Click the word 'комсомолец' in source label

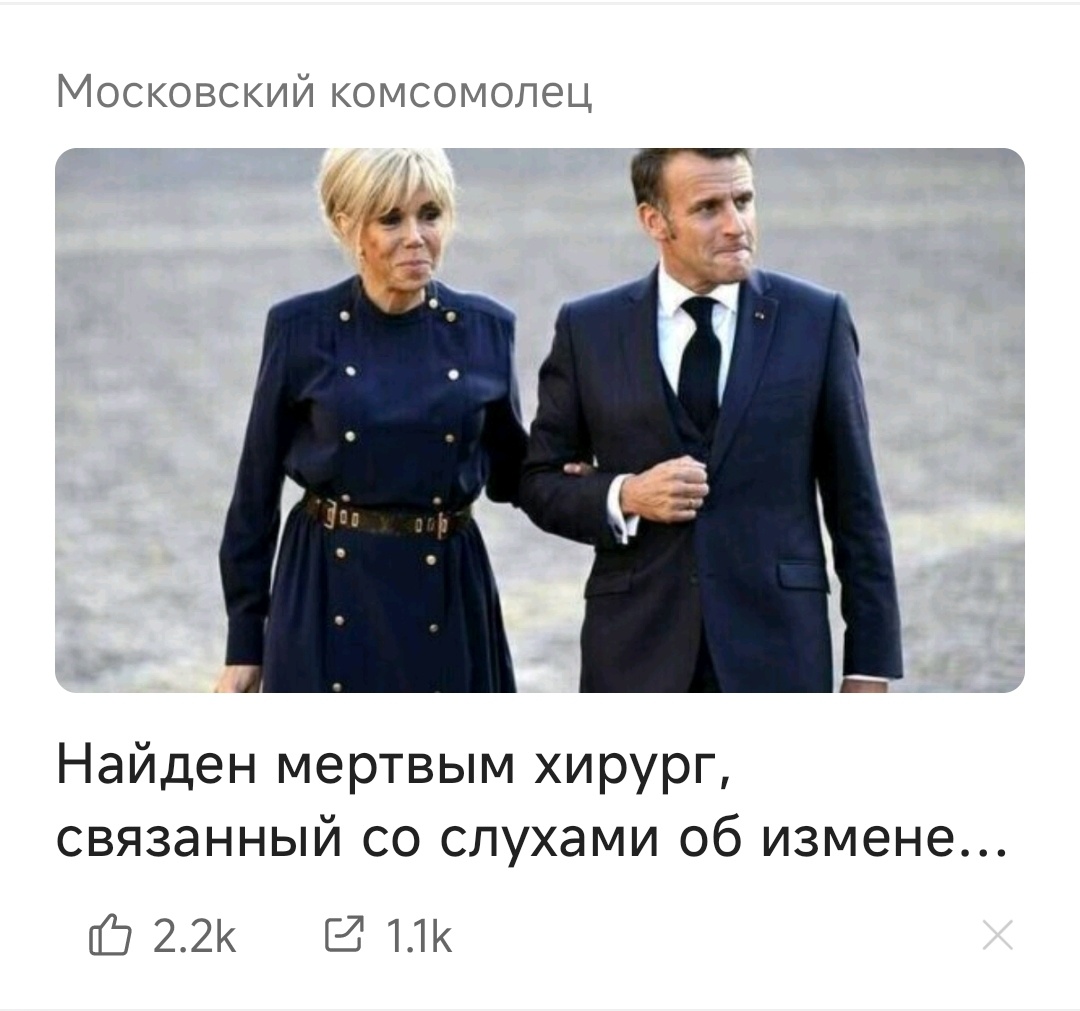tap(461, 92)
